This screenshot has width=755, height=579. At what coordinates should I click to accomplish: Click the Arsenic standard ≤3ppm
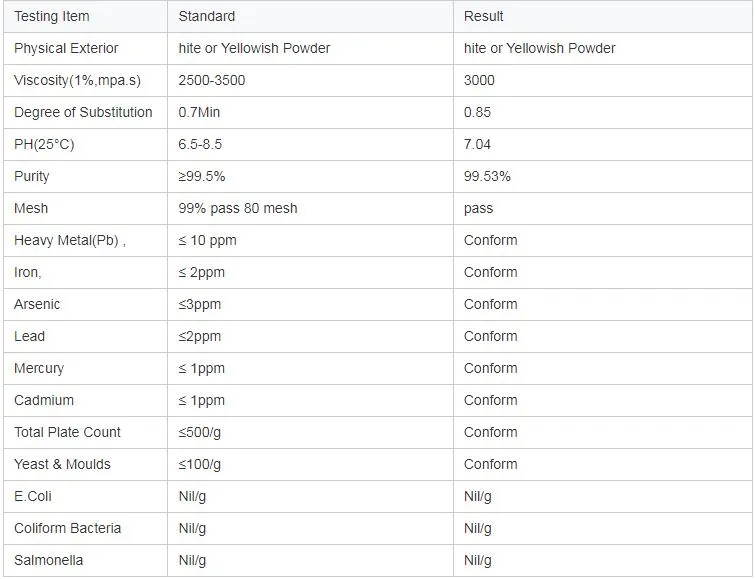tap(199, 304)
